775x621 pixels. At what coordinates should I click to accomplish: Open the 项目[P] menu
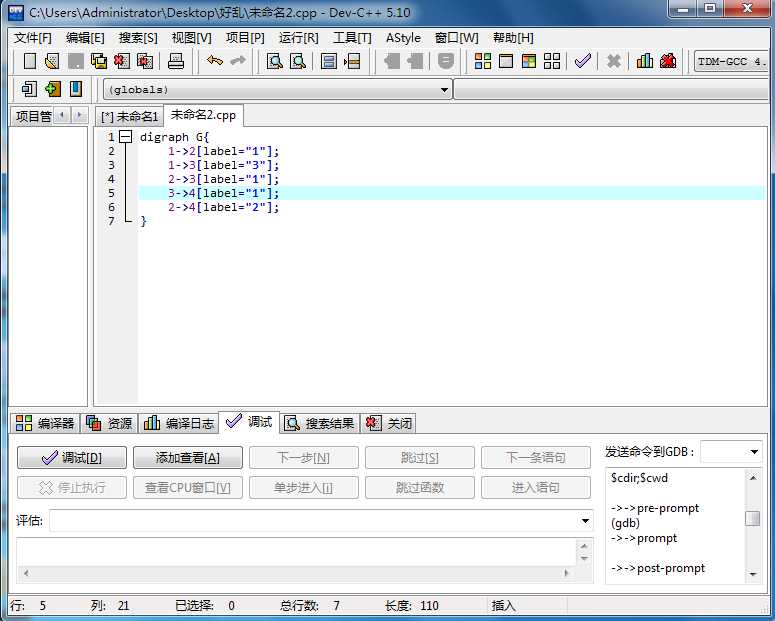click(245, 38)
